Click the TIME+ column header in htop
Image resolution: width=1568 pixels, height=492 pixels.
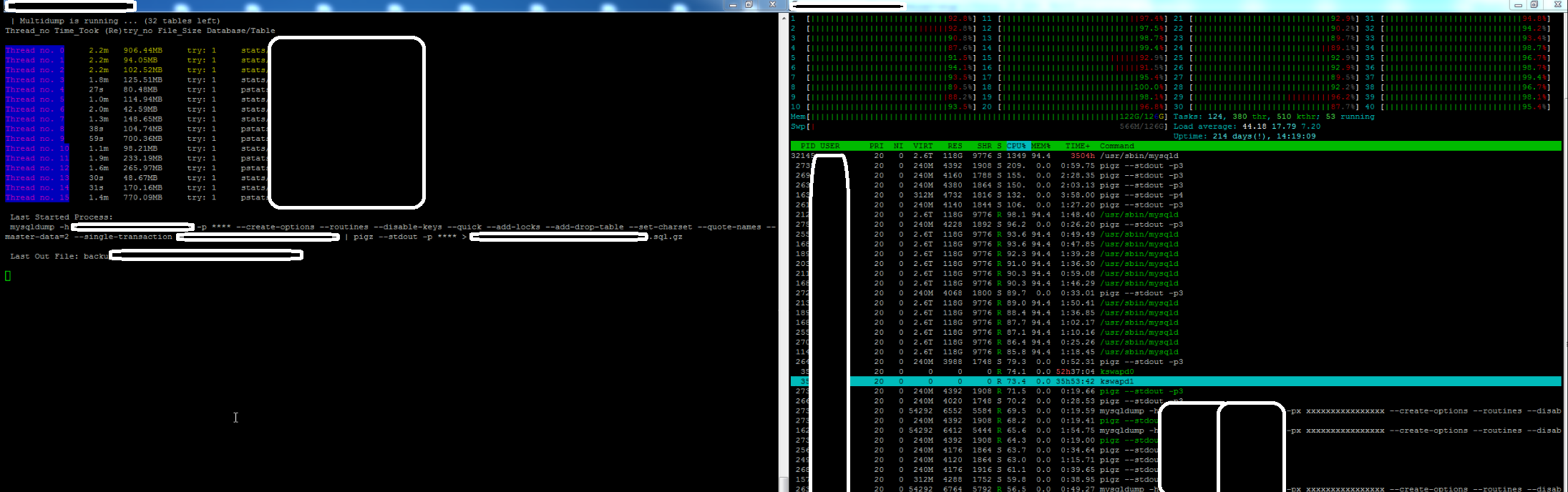pos(1077,146)
